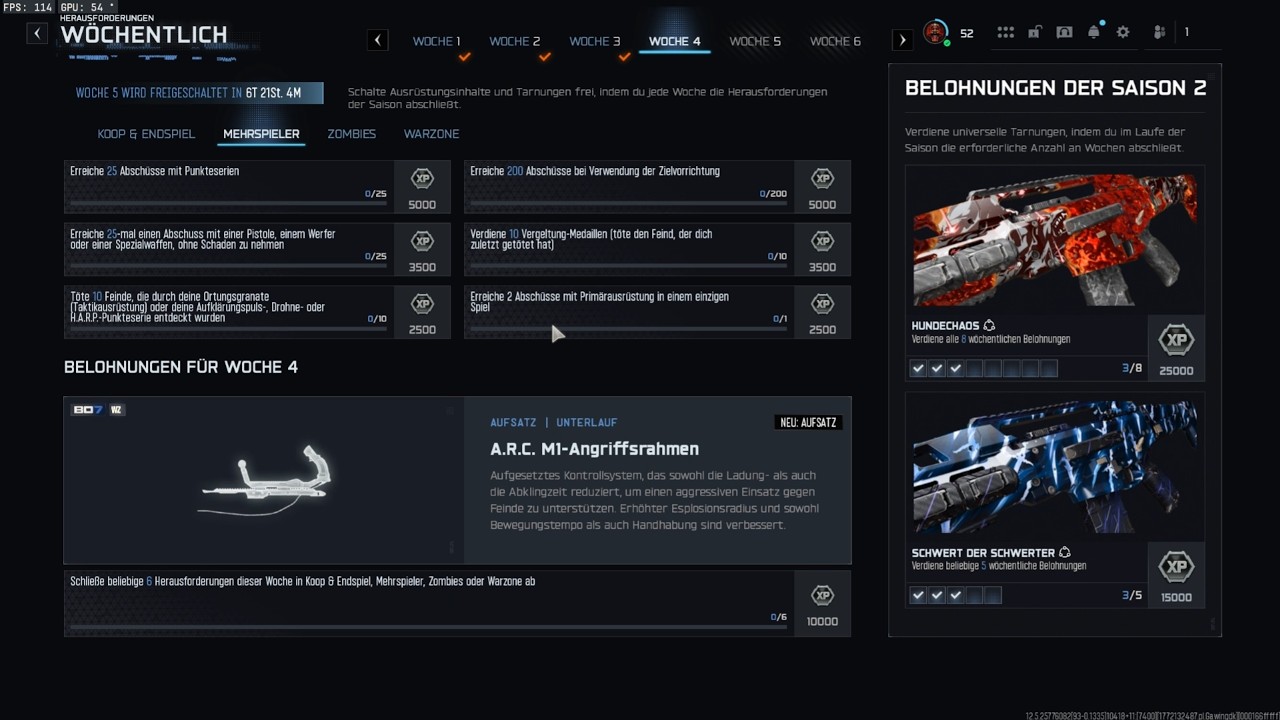Click the open padlock icon
Image resolution: width=1280 pixels, height=720 pixels.
tap(1035, 32)
